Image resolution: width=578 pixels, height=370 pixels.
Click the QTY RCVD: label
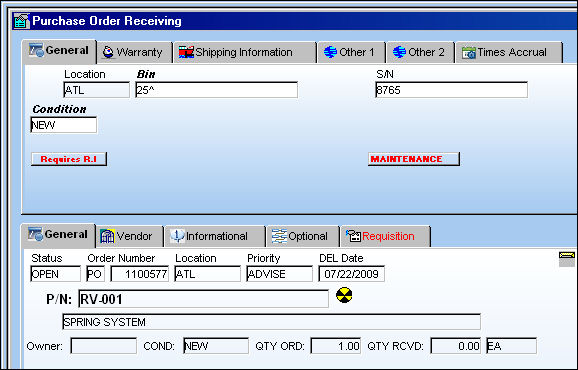pyautogui.click(x=396, y=346)
